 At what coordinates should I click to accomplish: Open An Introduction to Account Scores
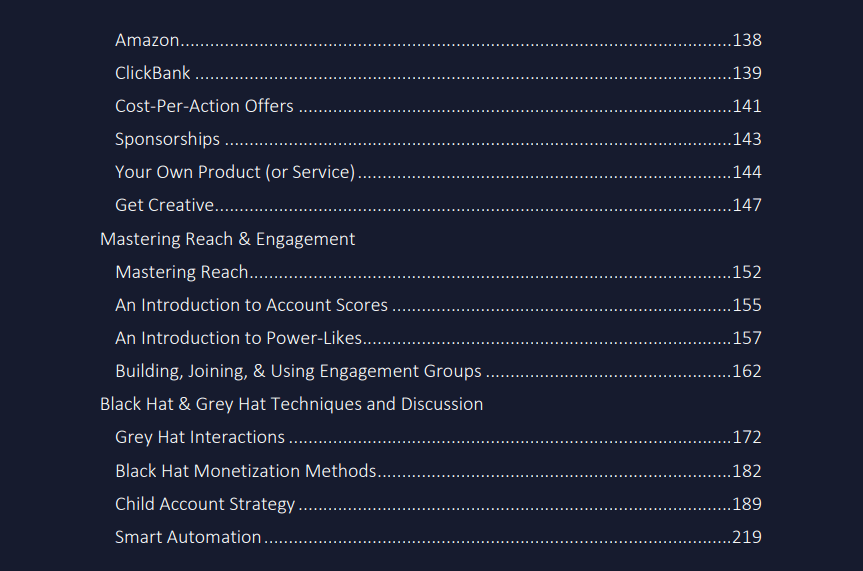click(438, 305)
